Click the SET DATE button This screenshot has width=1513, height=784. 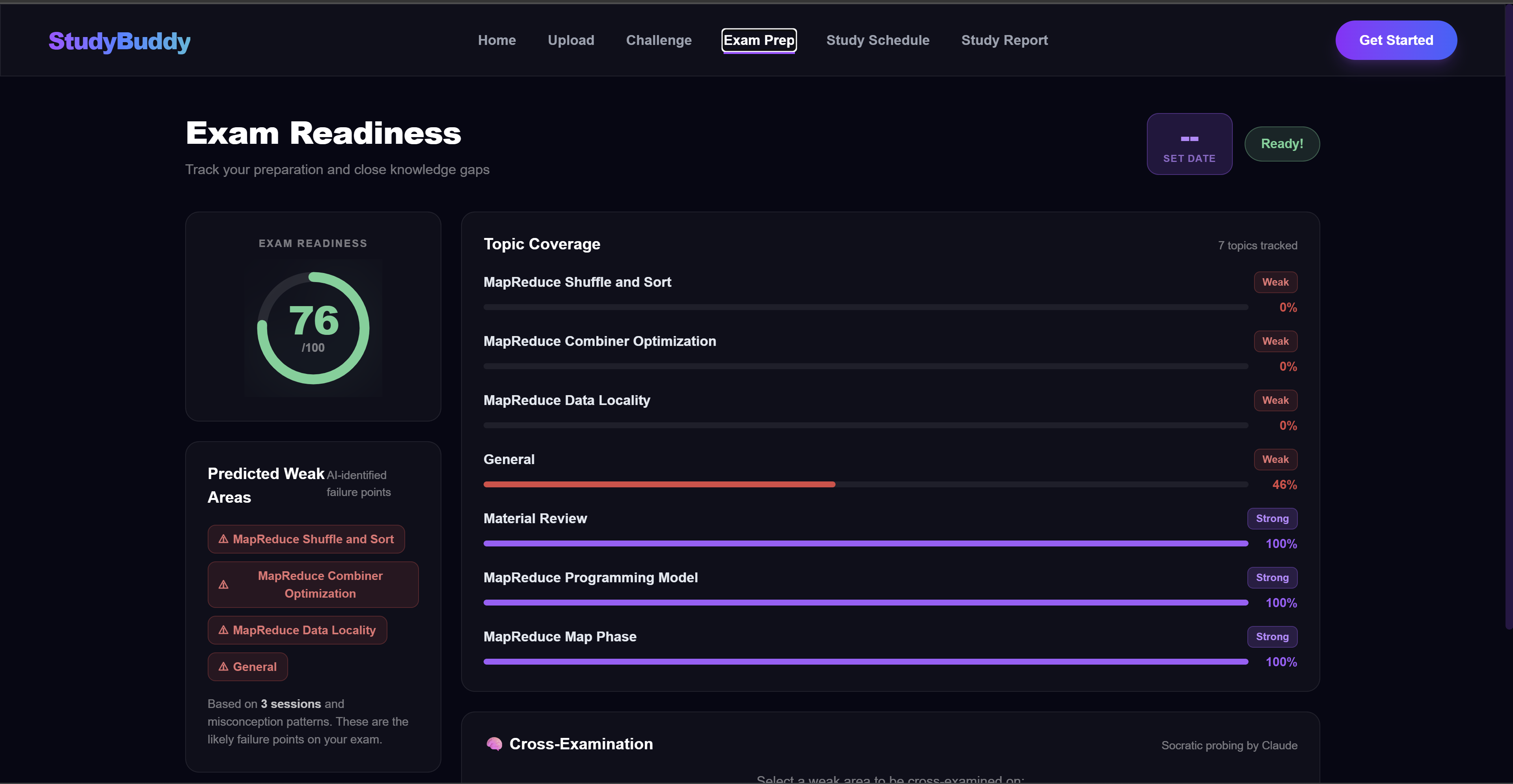pyautogui.click(x=1189, y=158)
